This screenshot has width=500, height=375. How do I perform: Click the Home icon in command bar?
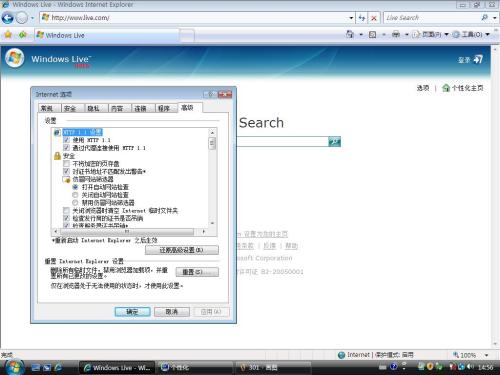click(350, 34)
